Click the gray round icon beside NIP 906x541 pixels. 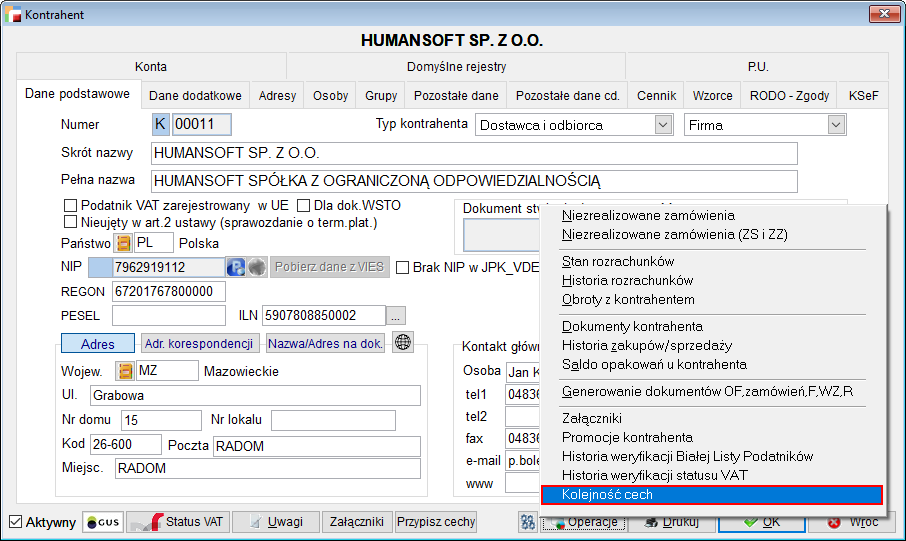coord(257,267)
